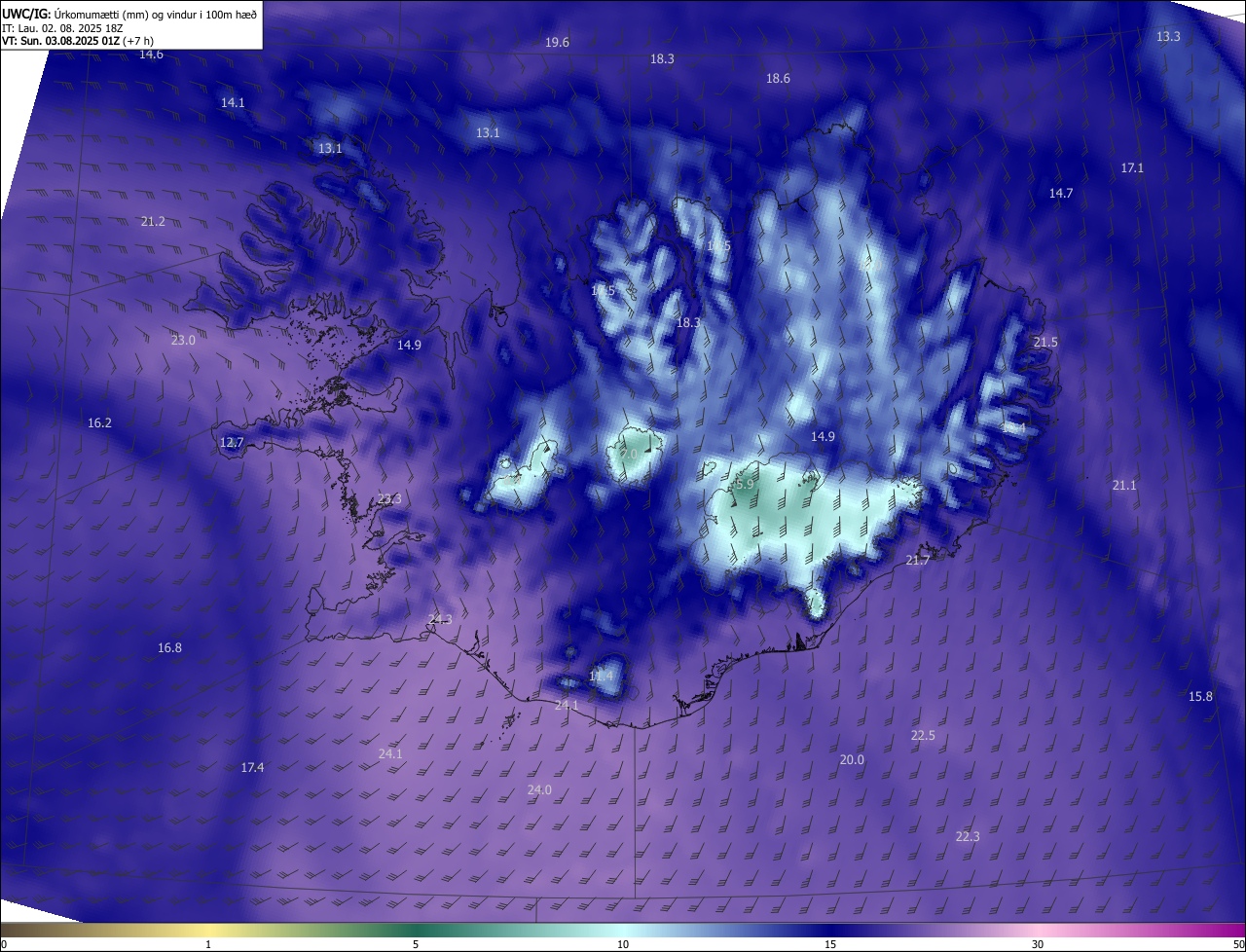The width and height of the screenshot is (1246, 952).
Task: Click the 17.1 value label
Action: 1132,168
